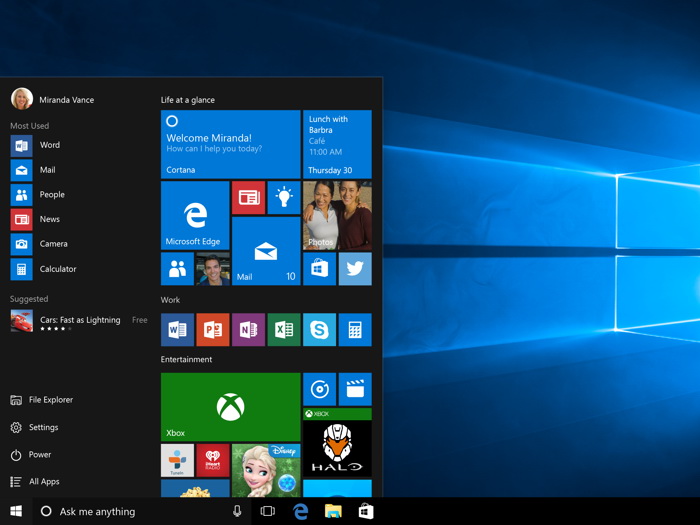
Task: Click the Task View taskbar icon
Action: coord(267,511)
